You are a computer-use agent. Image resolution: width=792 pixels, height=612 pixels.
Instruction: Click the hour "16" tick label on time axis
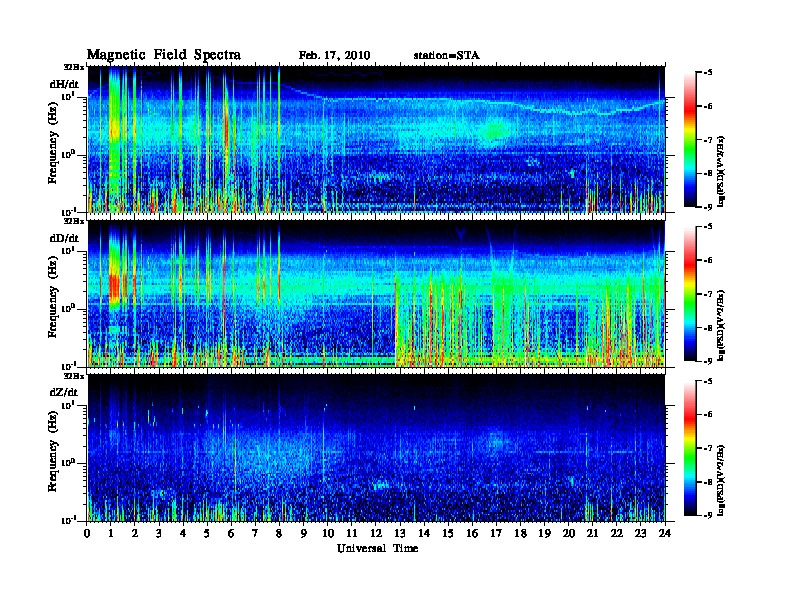pyautogui.click(x=472, y=534)
